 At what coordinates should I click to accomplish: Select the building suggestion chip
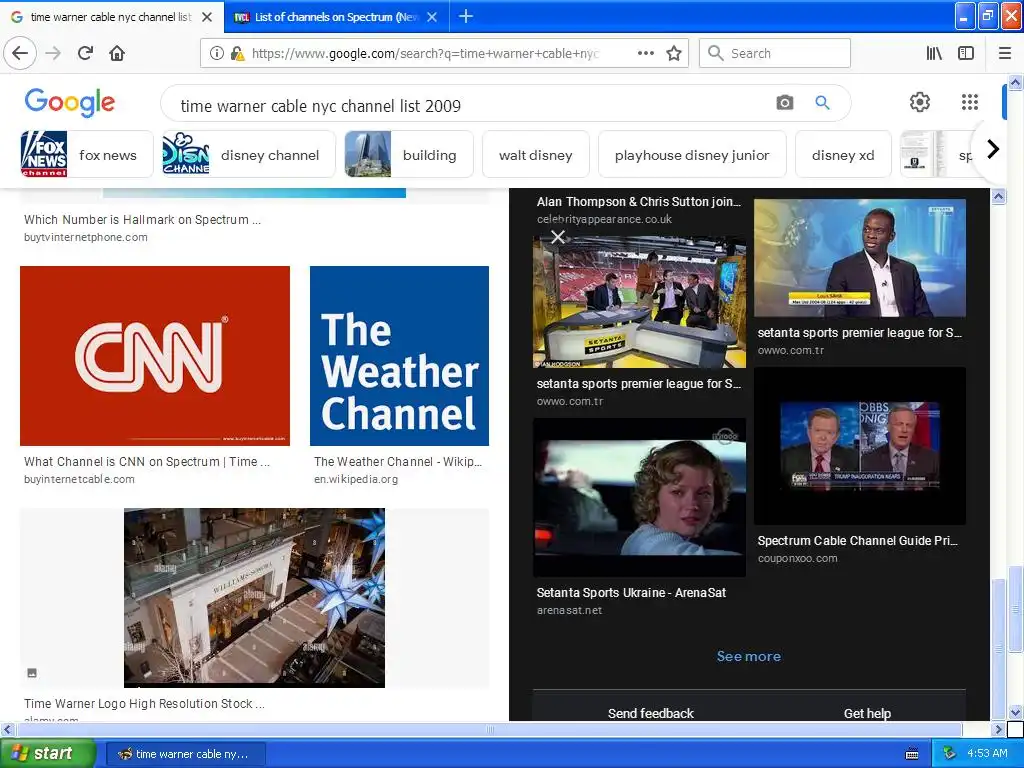[x=409, y=155]
